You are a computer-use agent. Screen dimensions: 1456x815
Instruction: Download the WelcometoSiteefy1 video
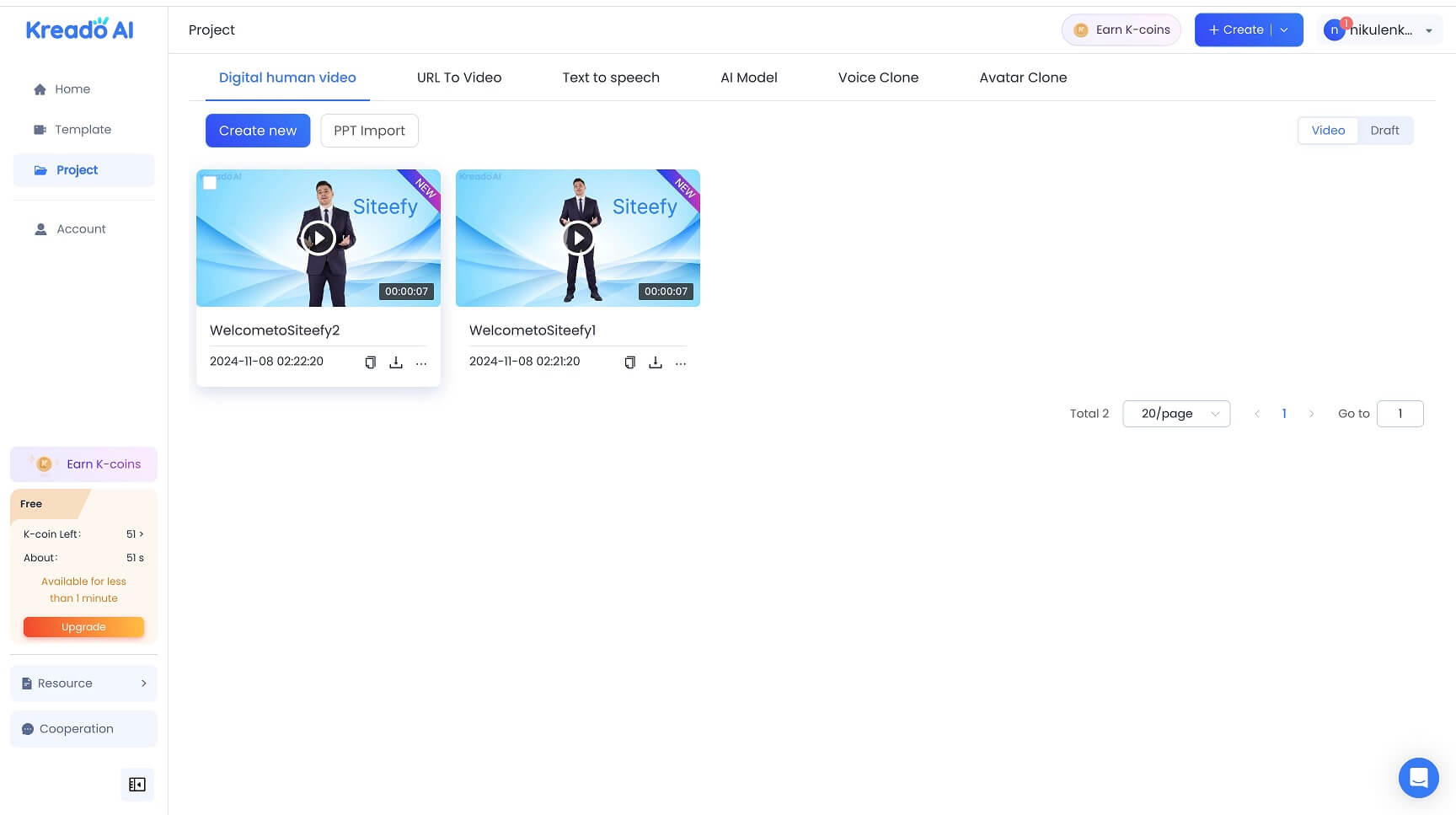point(656,362)
